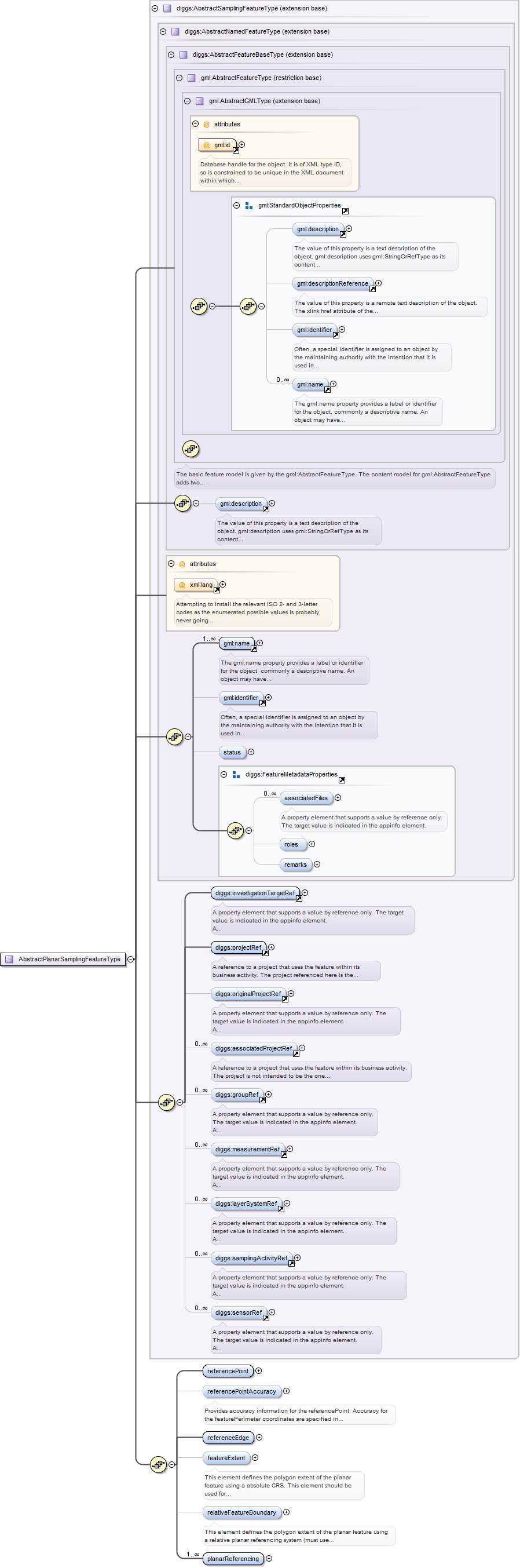
Task: Select the associatedFiles element
Action: point(305,798)
